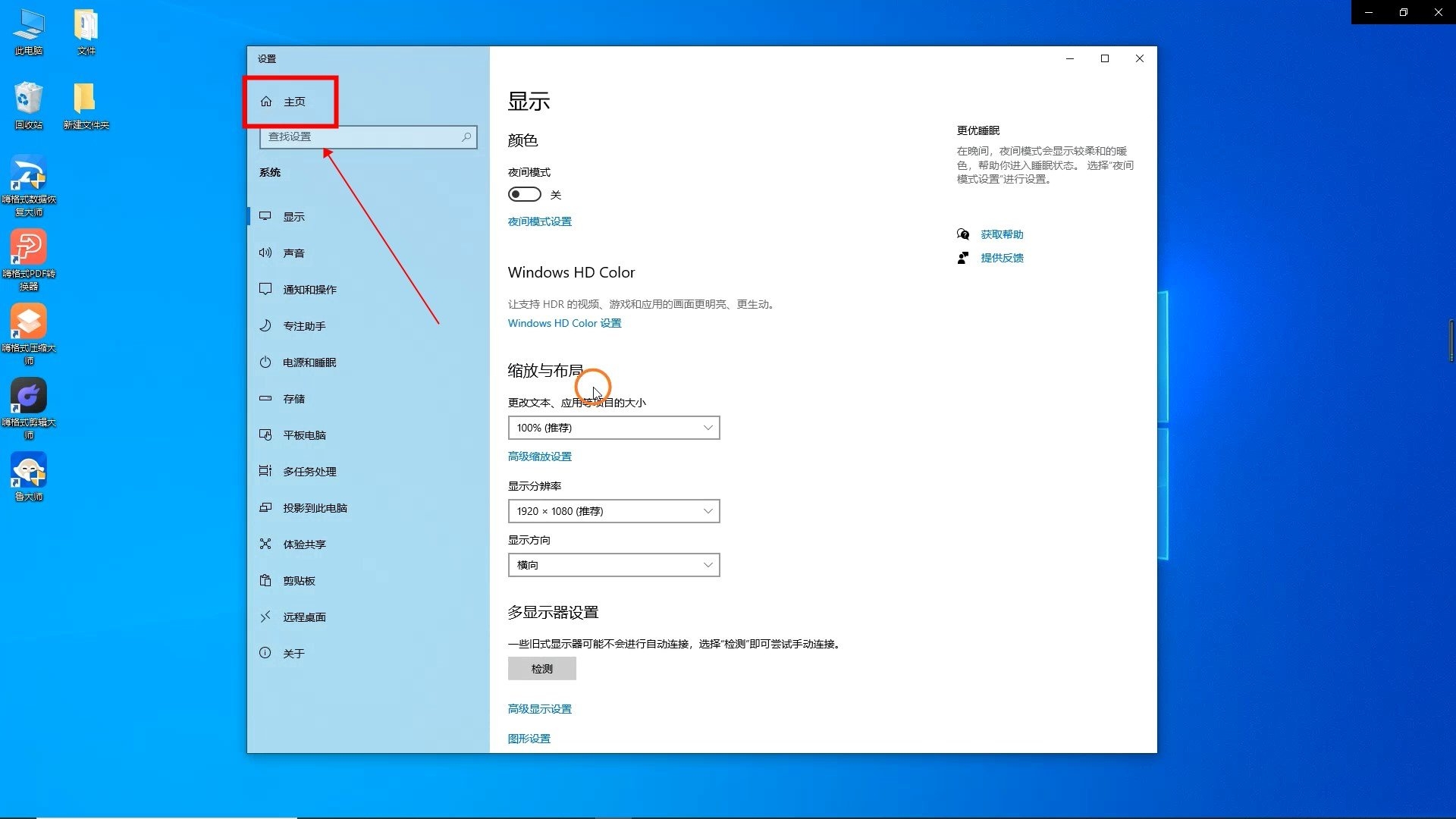The height and width of the screenshot is (819, 1456).
Task: Open Clipboard settings (剪贴板)
Action: click(x=297, y=580)
